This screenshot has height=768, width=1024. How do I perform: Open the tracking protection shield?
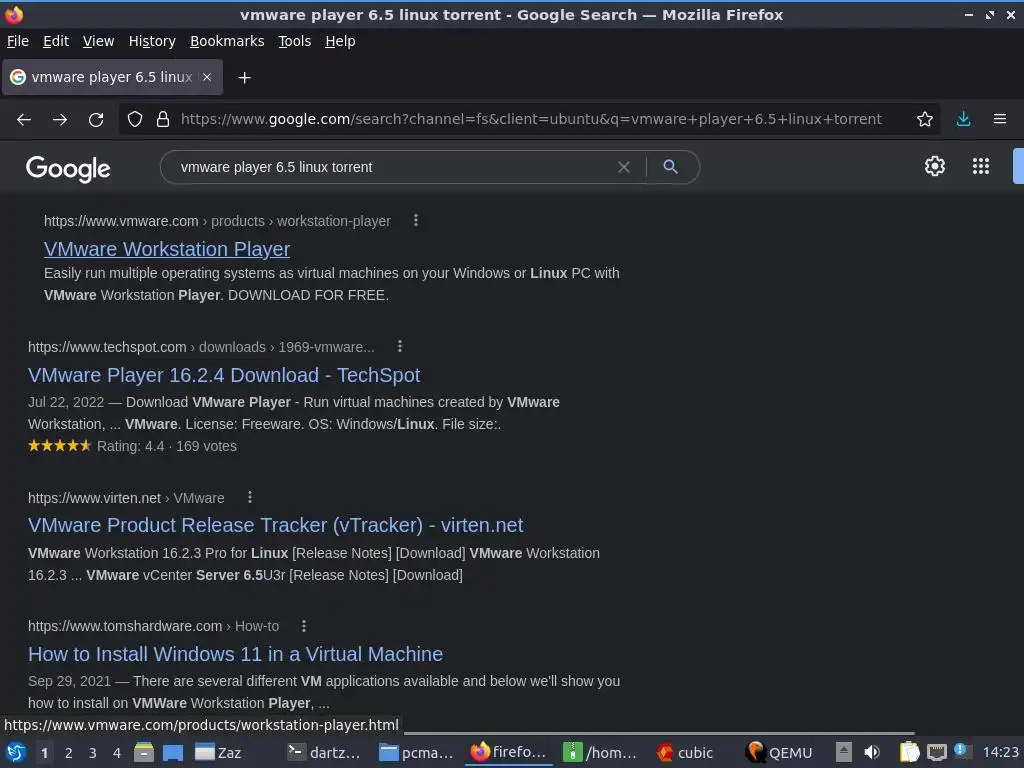click(x=135, y=120)
